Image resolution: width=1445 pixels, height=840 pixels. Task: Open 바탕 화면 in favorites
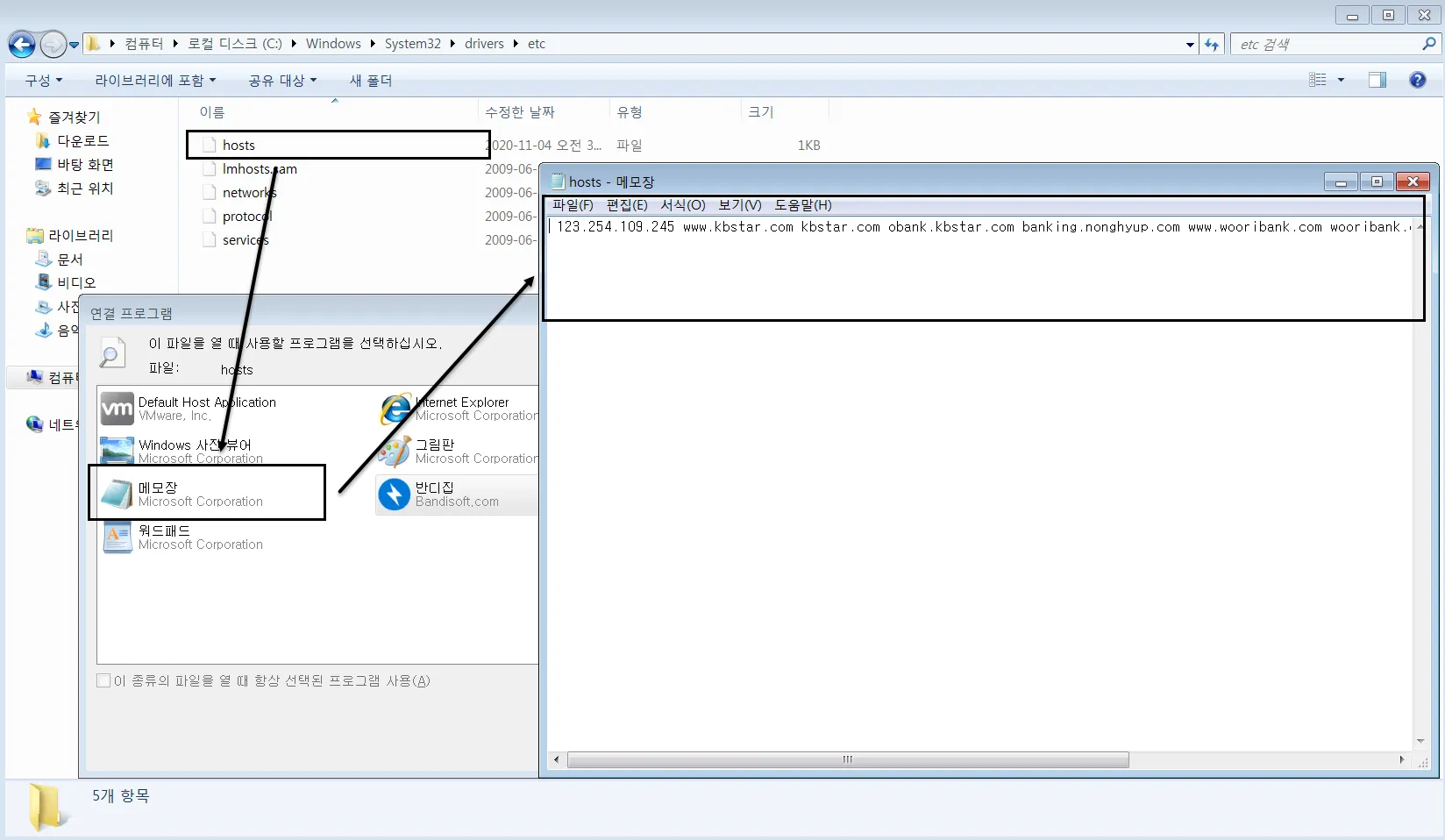(x=85, y=164)
